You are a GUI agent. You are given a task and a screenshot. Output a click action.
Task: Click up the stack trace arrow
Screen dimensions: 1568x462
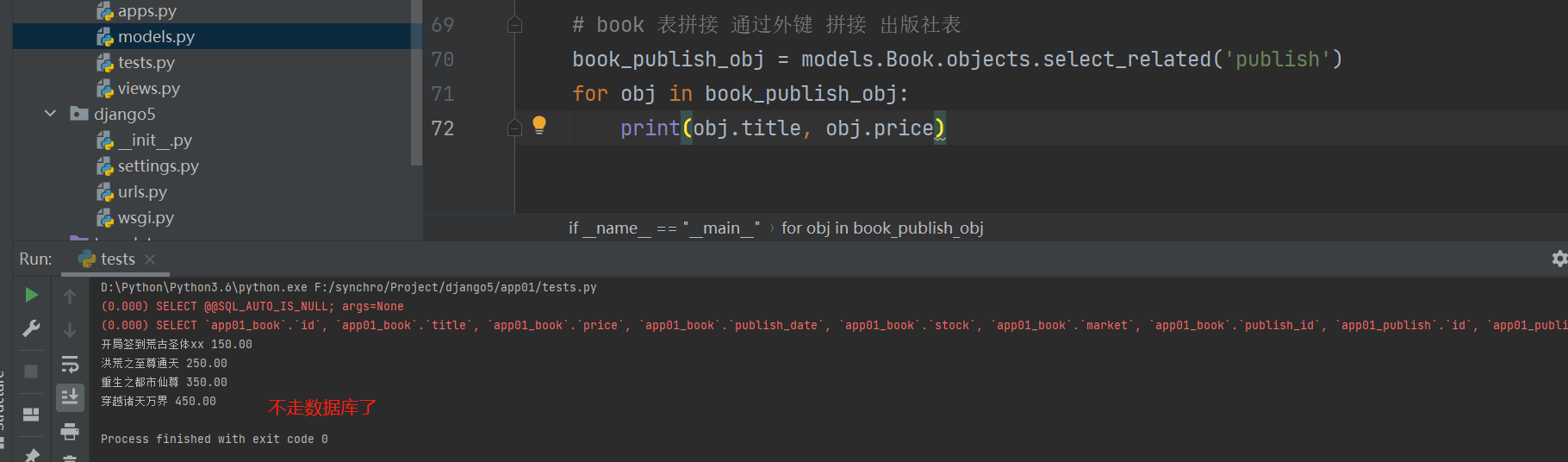click(x=70, y=297)
